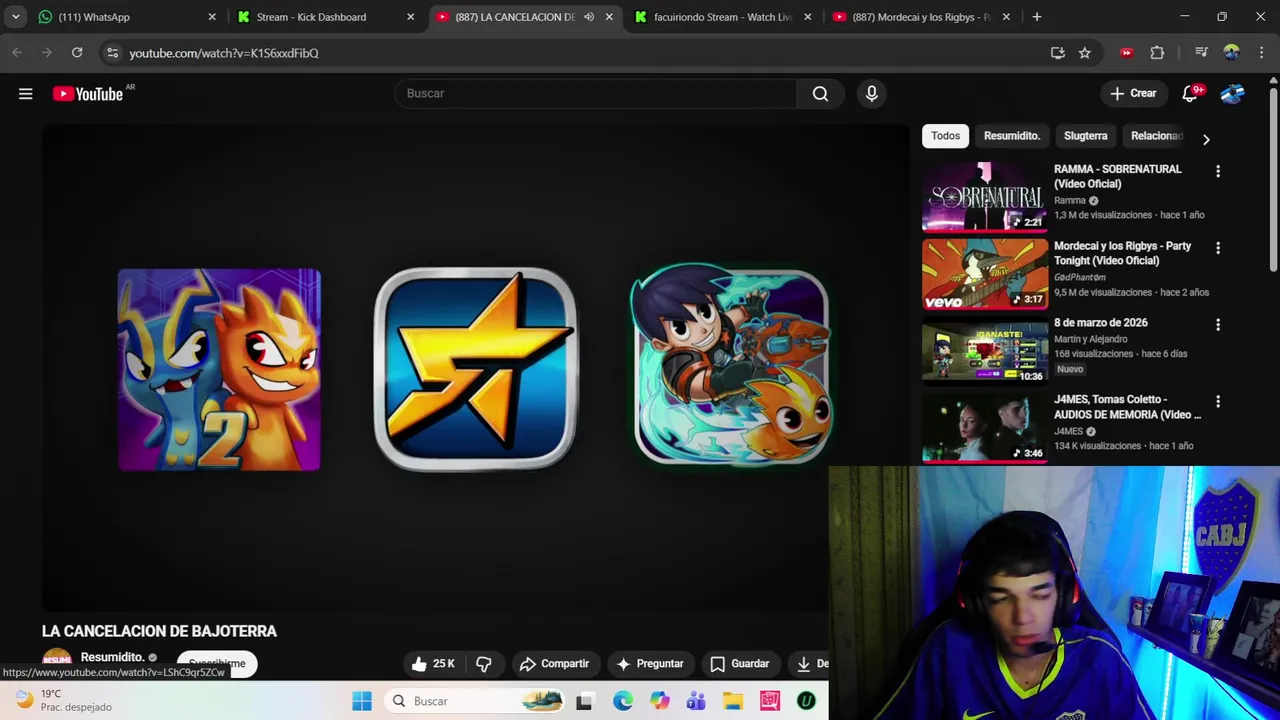Open the Mordecai y los Rigbys - Party Tonight title
The image size is (1280, 720).
tap(1122, 253)
